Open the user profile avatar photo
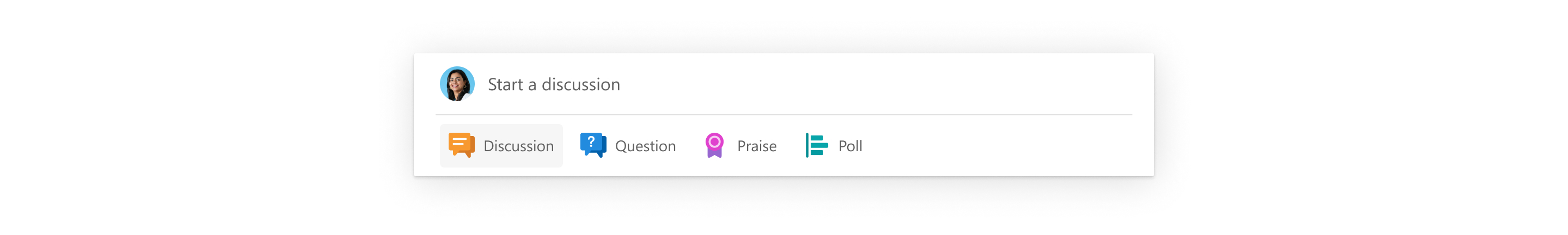1568x235 pixels. click(x=457, y=84)
